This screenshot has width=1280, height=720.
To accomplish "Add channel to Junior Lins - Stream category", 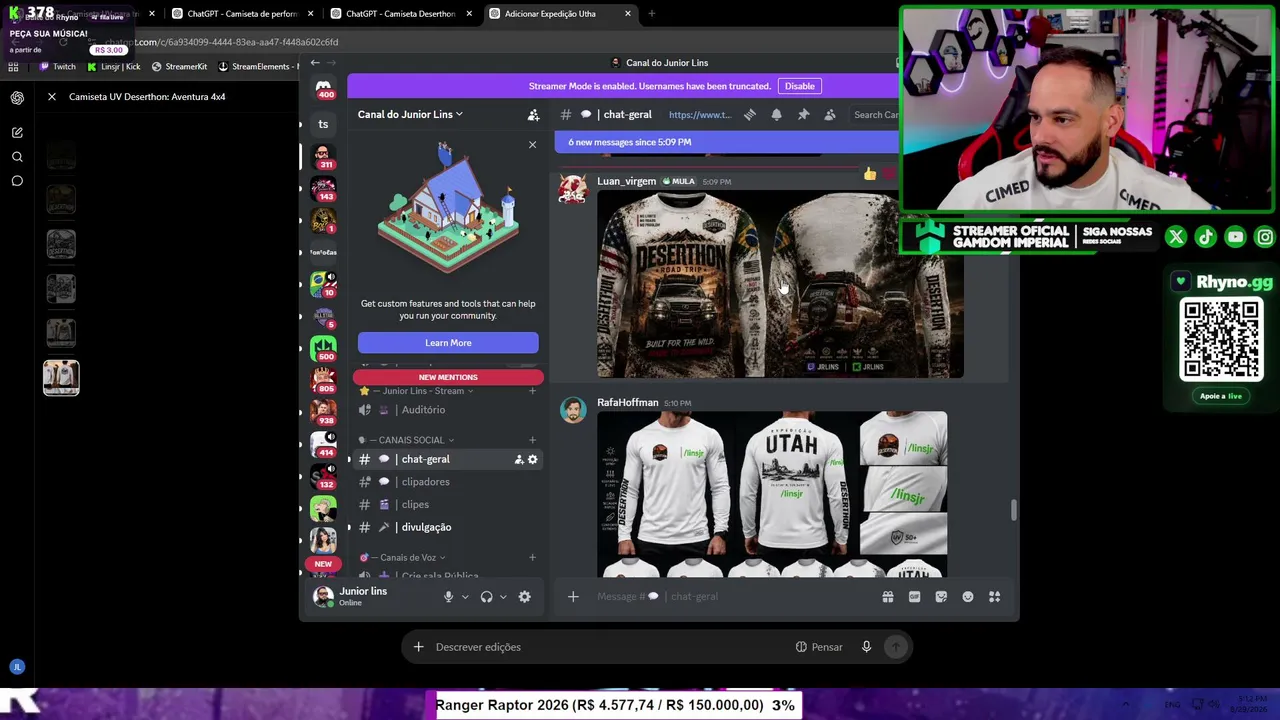I will click(532, 391).
